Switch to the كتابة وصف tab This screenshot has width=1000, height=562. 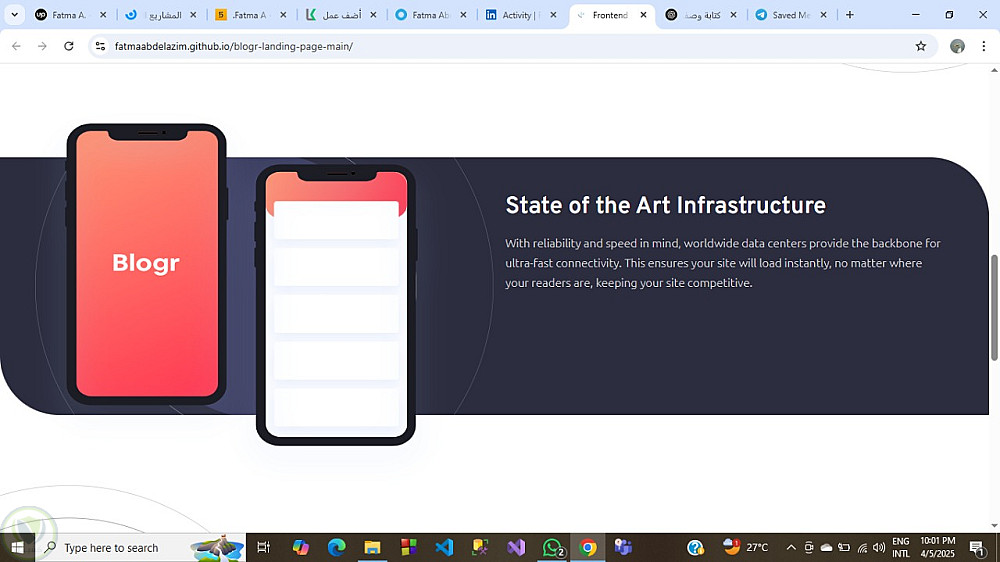pyautogui.click(x=700, y=15)
